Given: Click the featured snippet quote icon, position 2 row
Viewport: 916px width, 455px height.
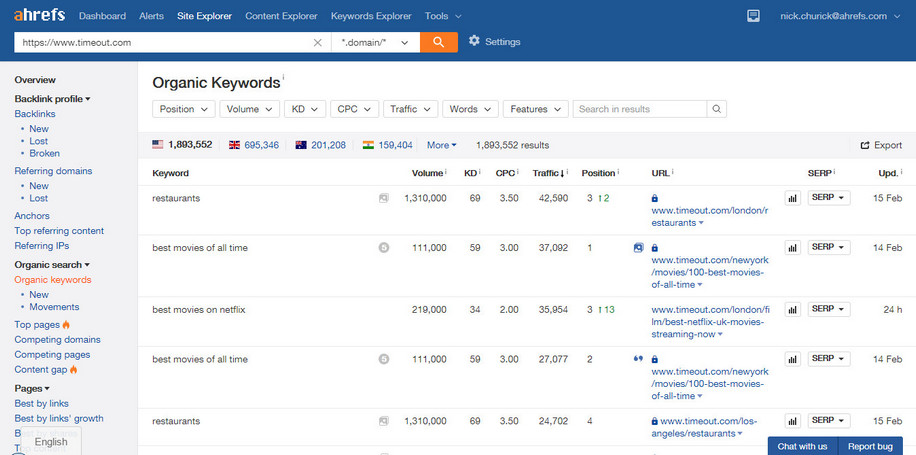Looking at the screenshot, I should coord(638,359).
